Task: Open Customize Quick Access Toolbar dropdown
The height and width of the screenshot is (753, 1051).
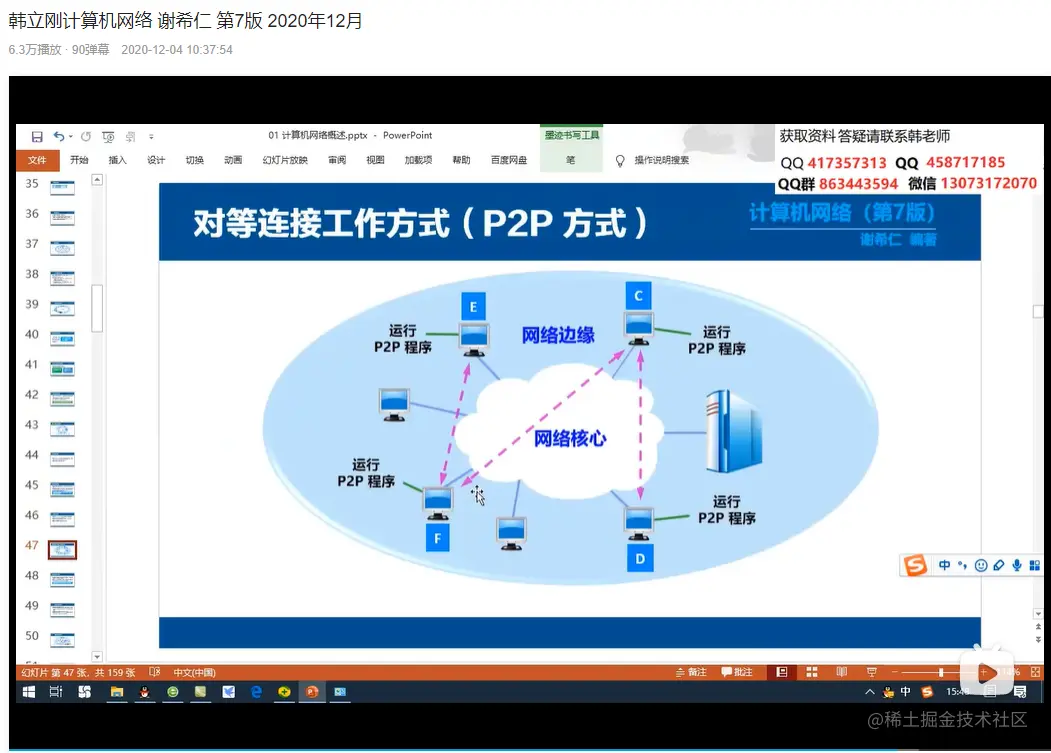Action: [151, 137]
